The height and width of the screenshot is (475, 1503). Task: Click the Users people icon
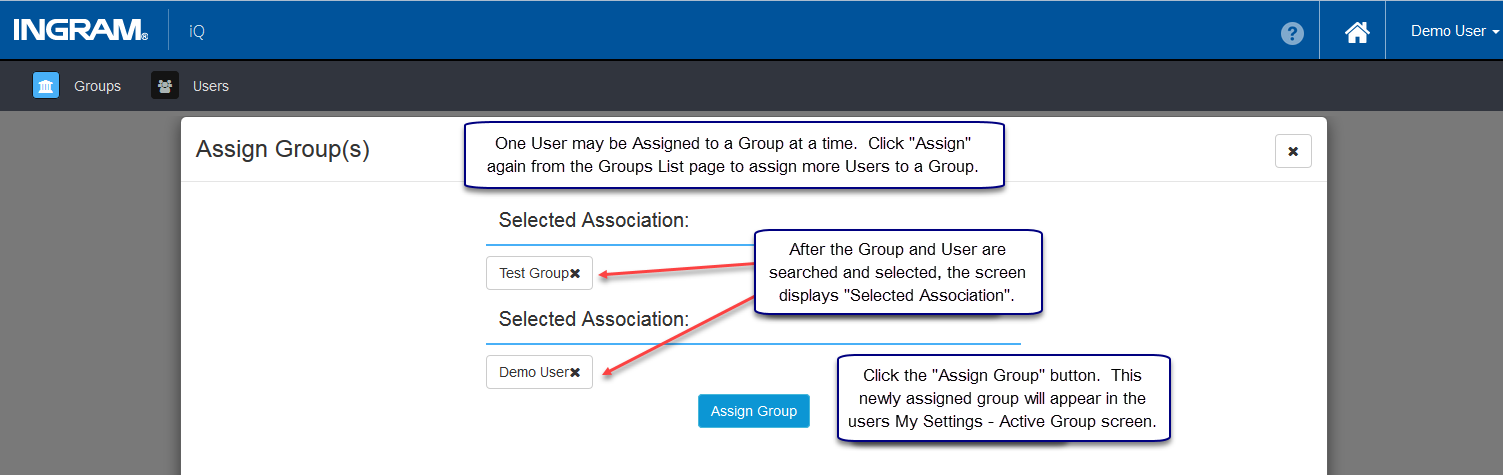click(165, 86)
